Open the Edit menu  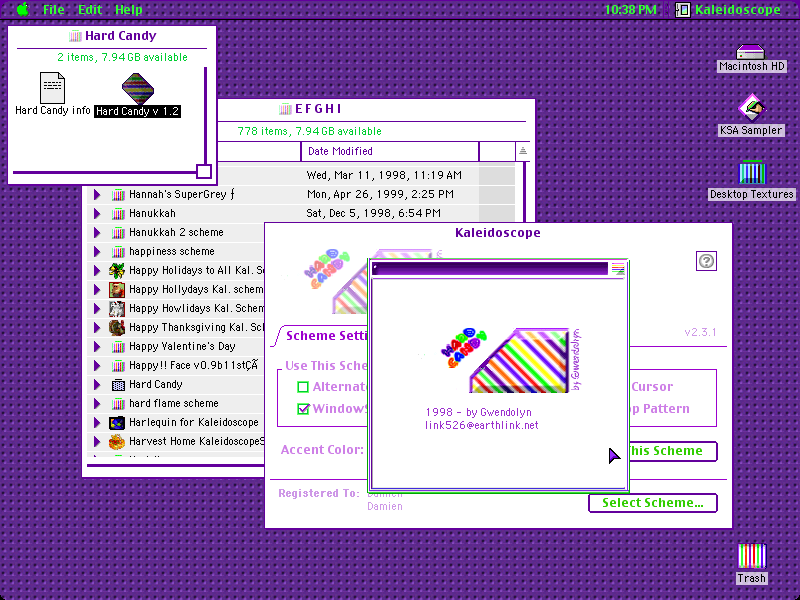pyautogui.click(x=90, y=10)
